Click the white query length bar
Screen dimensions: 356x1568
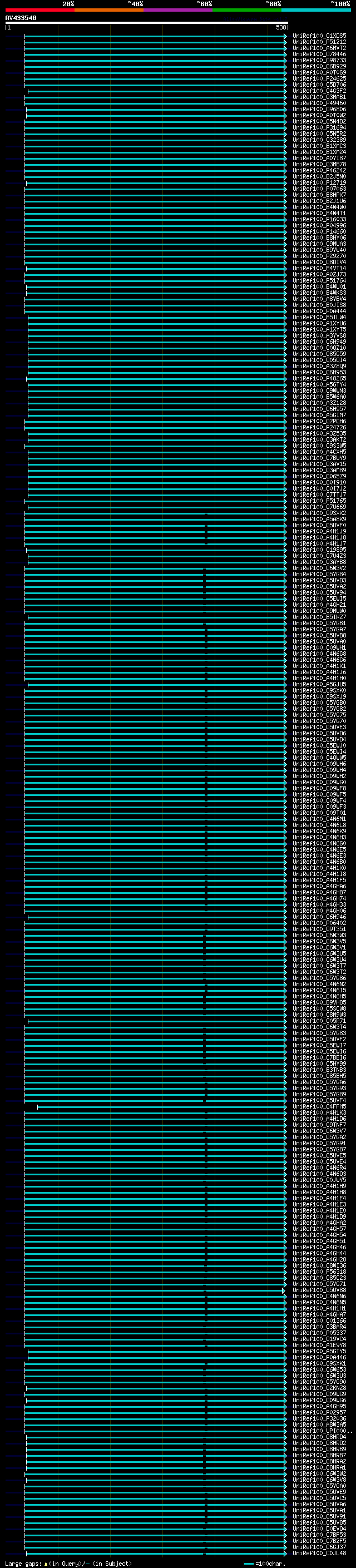point(146,22)
